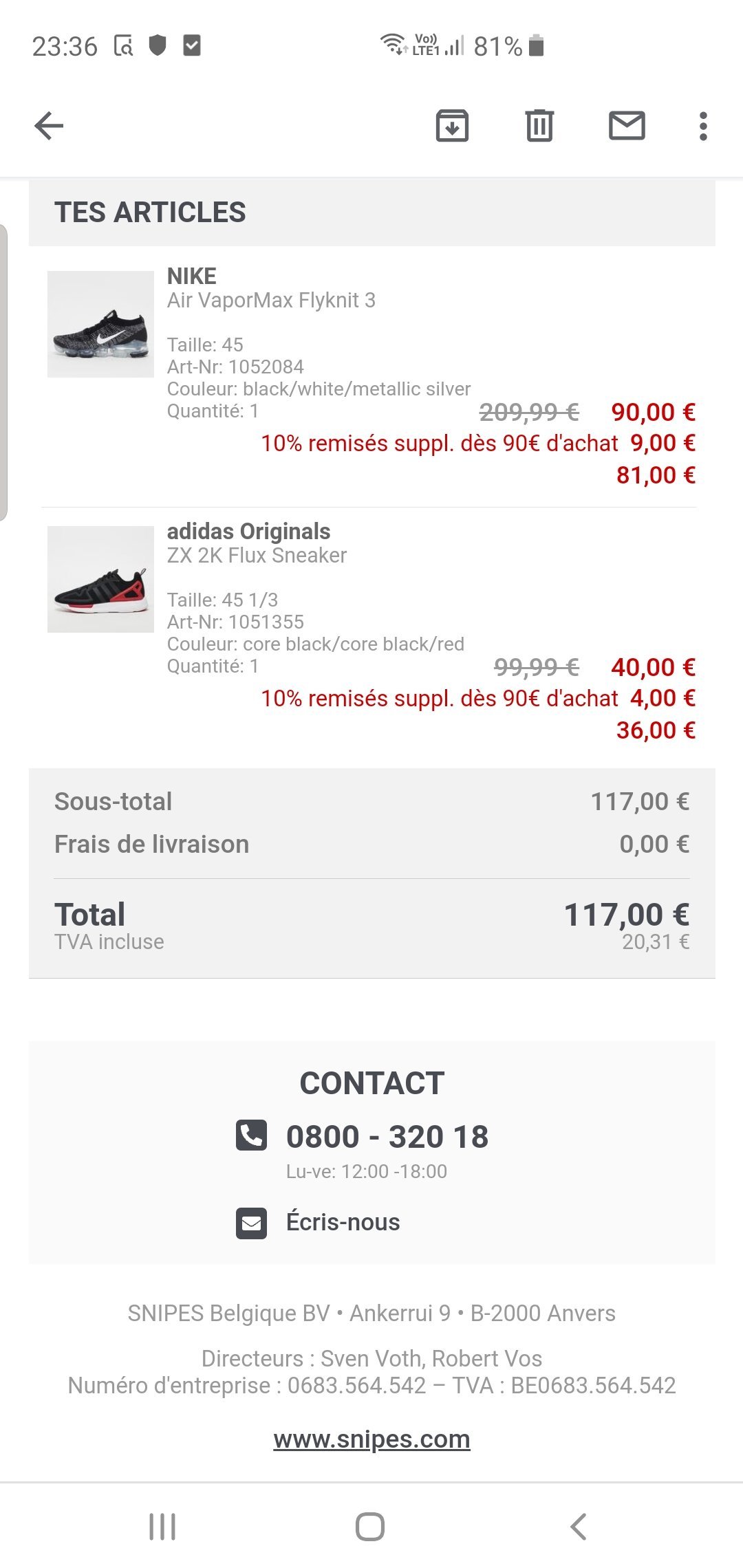Tap the Total 117,00 € amount
743x1568 pixels.
point(626,915)
